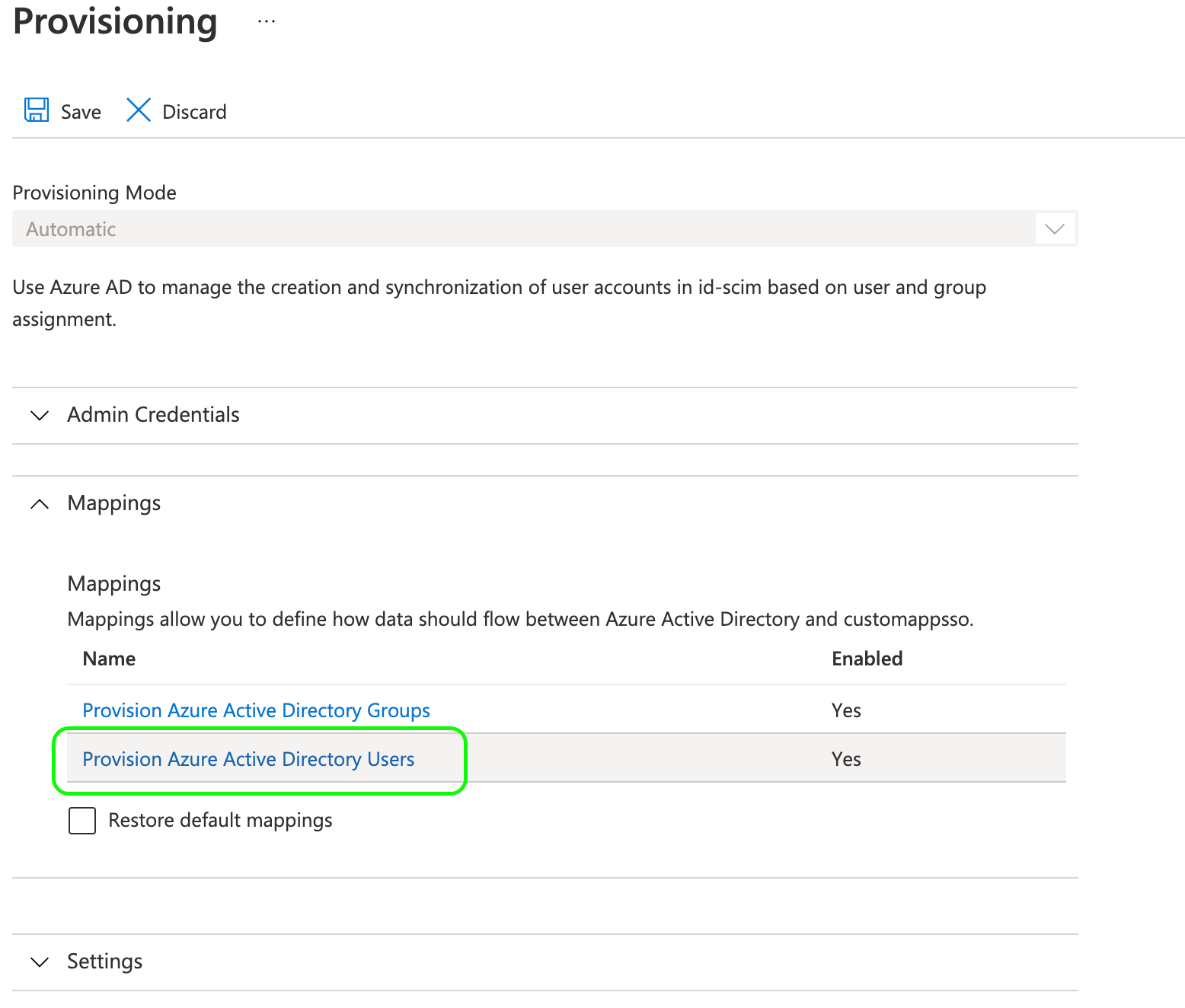The image size is (1185, 1008).
Task: Open the ellipsis more options menu
Action: point(267,21)
